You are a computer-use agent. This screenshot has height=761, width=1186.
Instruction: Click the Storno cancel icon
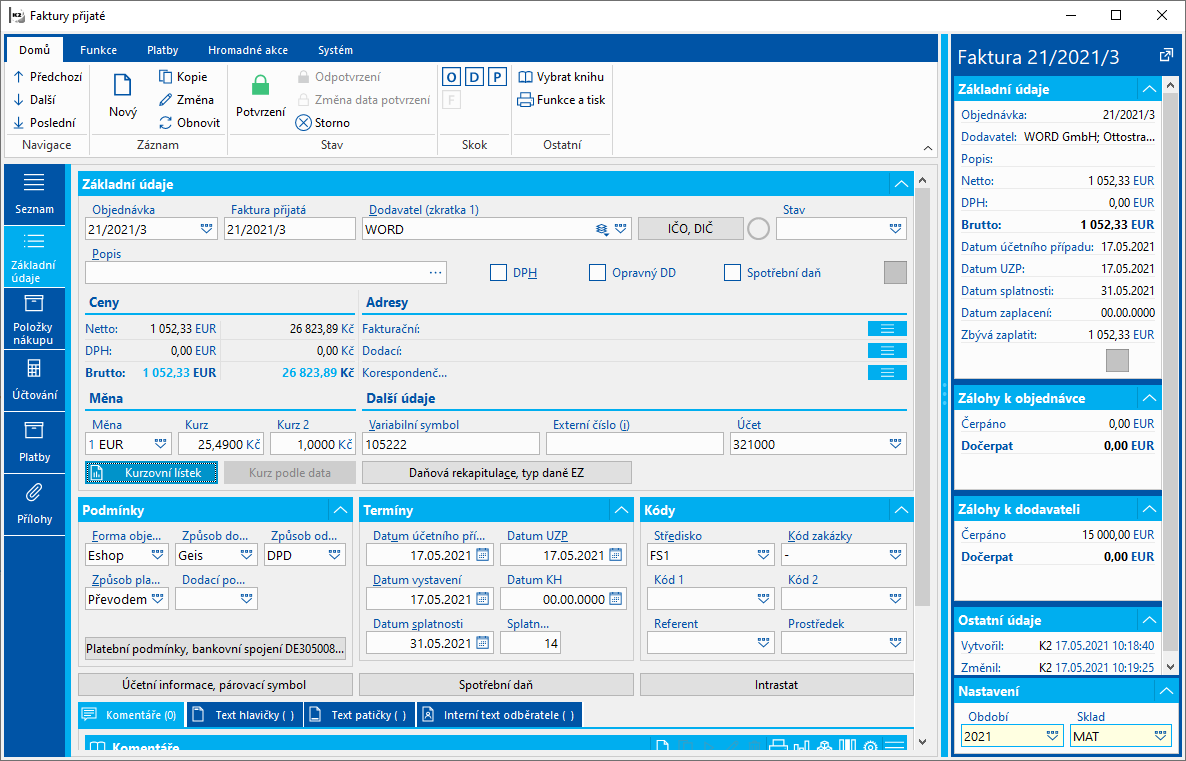pos(303,123)
